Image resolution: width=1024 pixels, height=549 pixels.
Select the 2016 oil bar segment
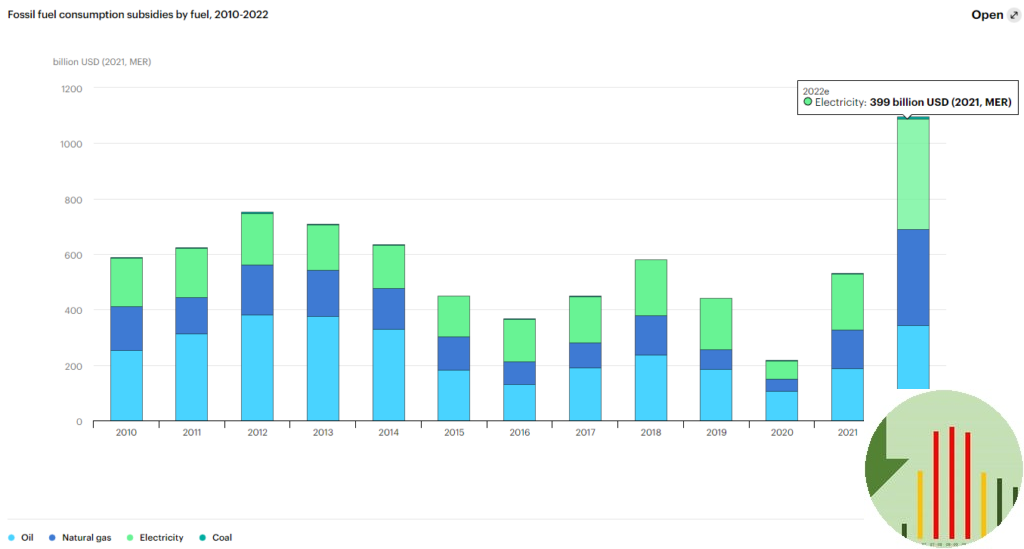pos(520,402)
